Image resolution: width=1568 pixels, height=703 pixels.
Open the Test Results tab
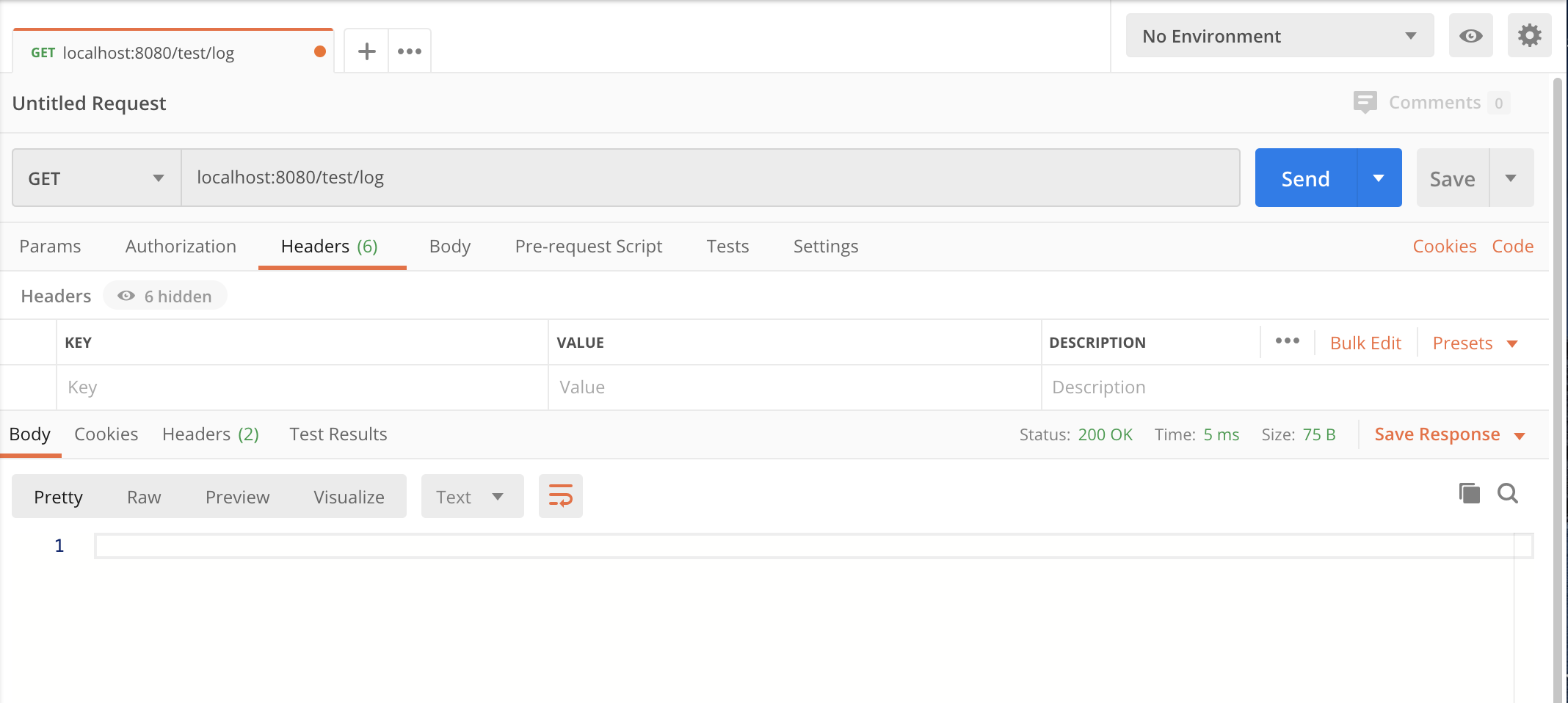coord(338,434)
